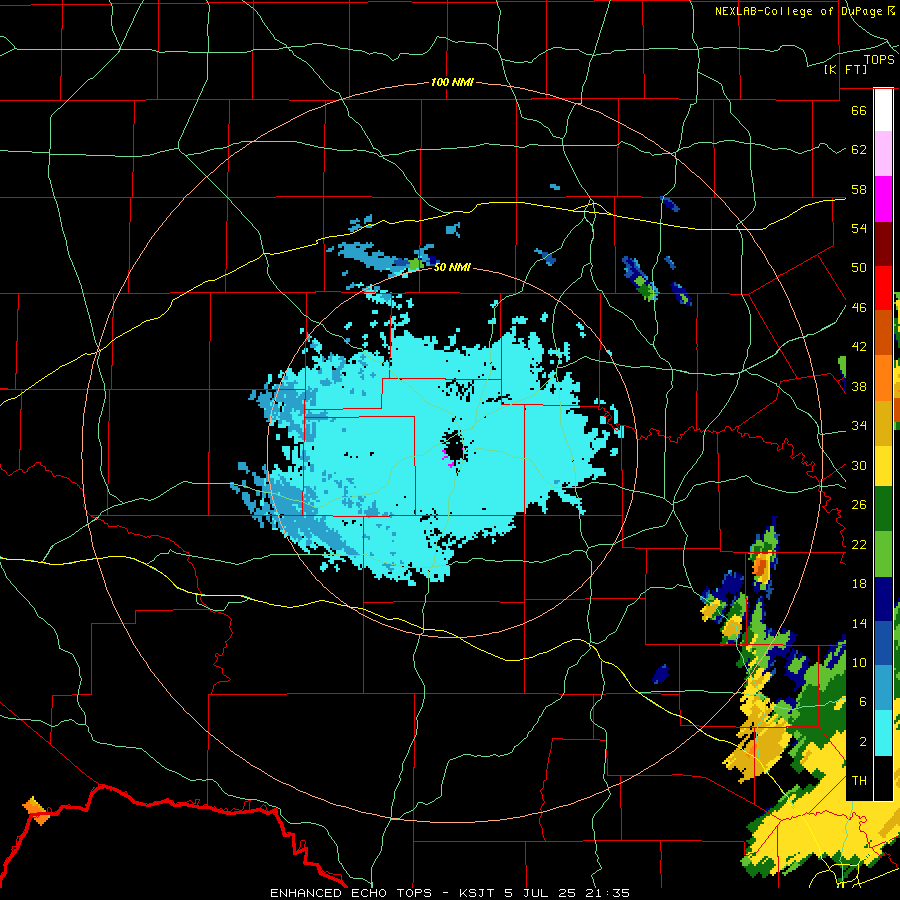Click the black cone-of-silence hole at radar site
This screenshot has width=900, height=900.
point(454,447)
